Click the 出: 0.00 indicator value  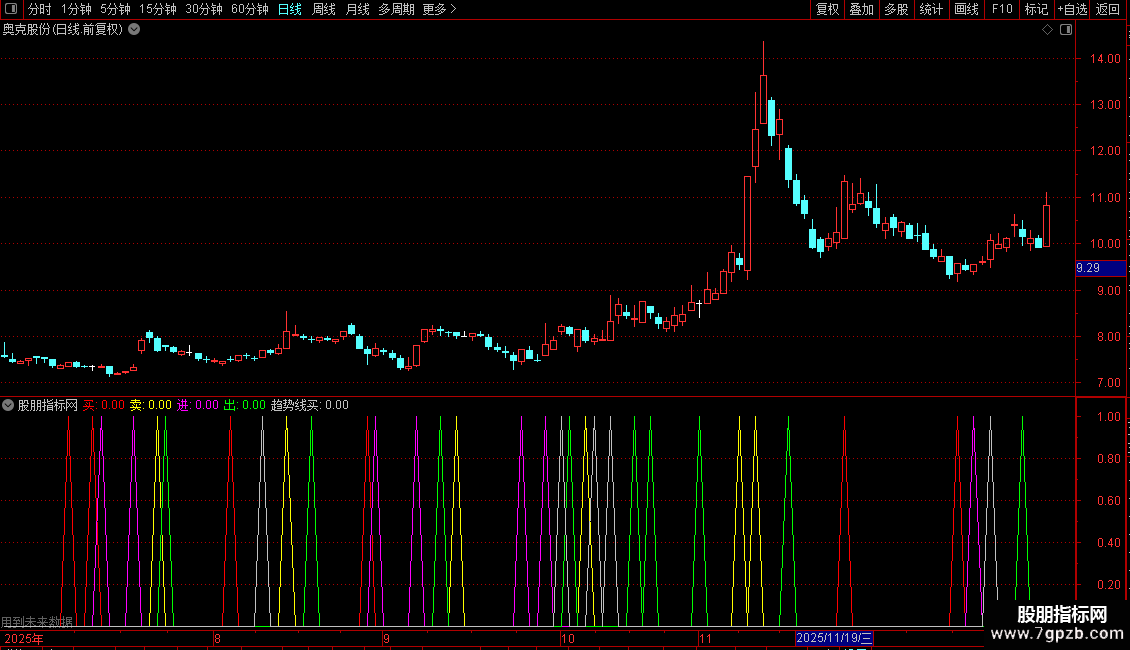click(x=244, y=405)
